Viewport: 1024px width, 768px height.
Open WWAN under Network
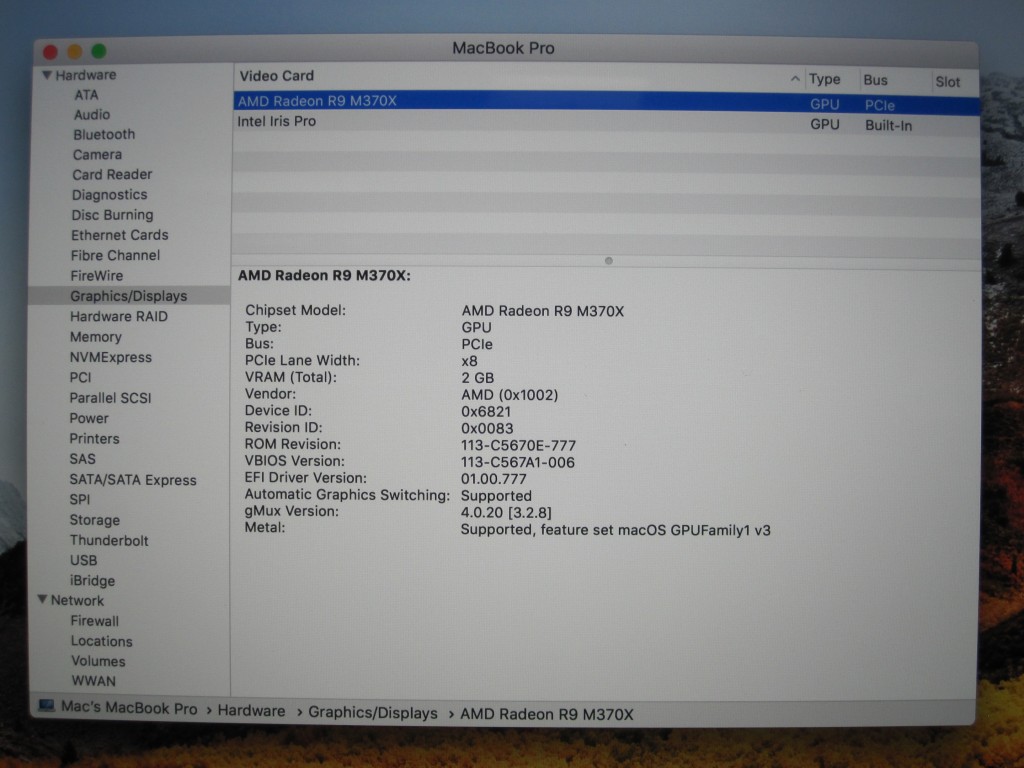[x=93, y=681]
